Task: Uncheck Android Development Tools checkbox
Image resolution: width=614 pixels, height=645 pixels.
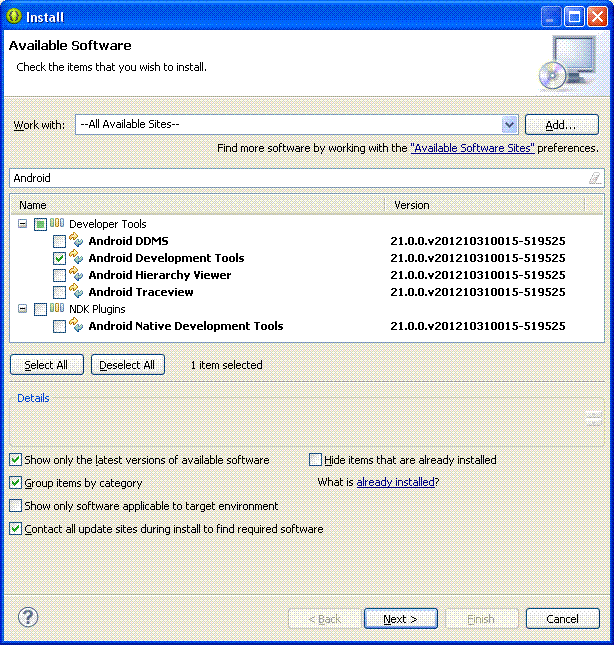Action: point(59,258)
